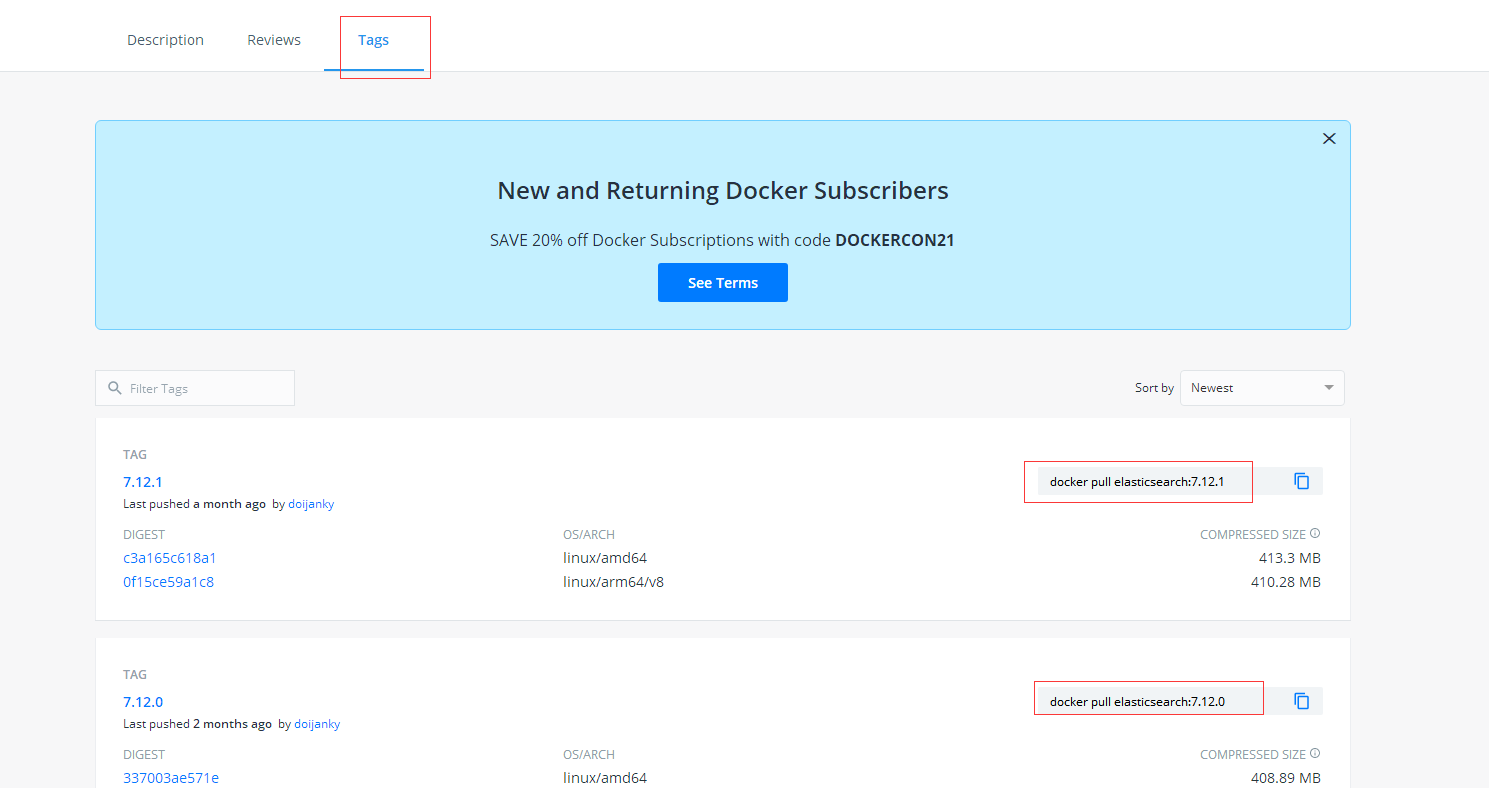This screenshot has width=1489, height=788.
Task: Open doijanky profile under tag 7.12.0
Action: pos(317,724)
